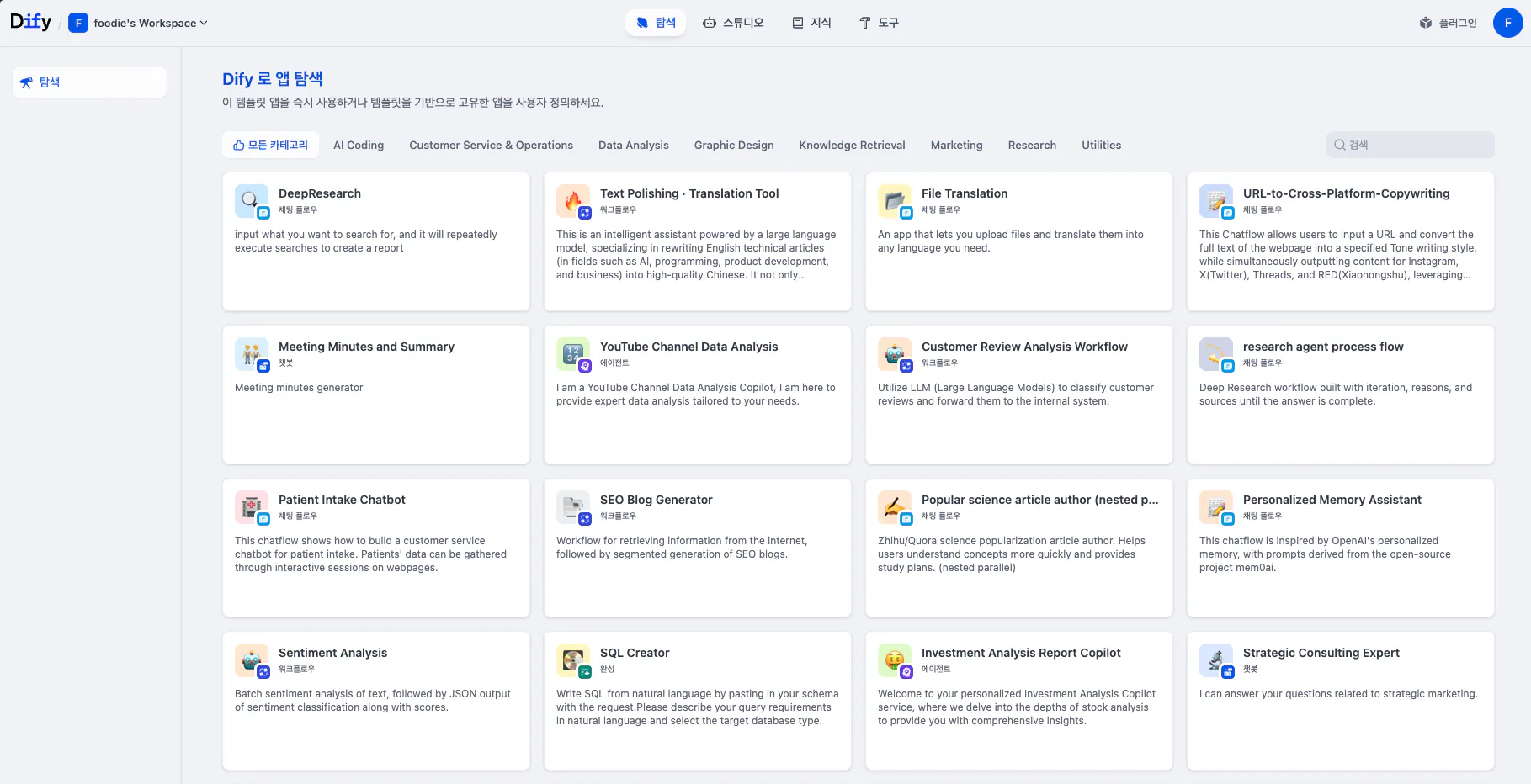Click the Investment Analysis Report Copilot title
The width and height of the screenshot is (1531, 784).
[1021, 653]
